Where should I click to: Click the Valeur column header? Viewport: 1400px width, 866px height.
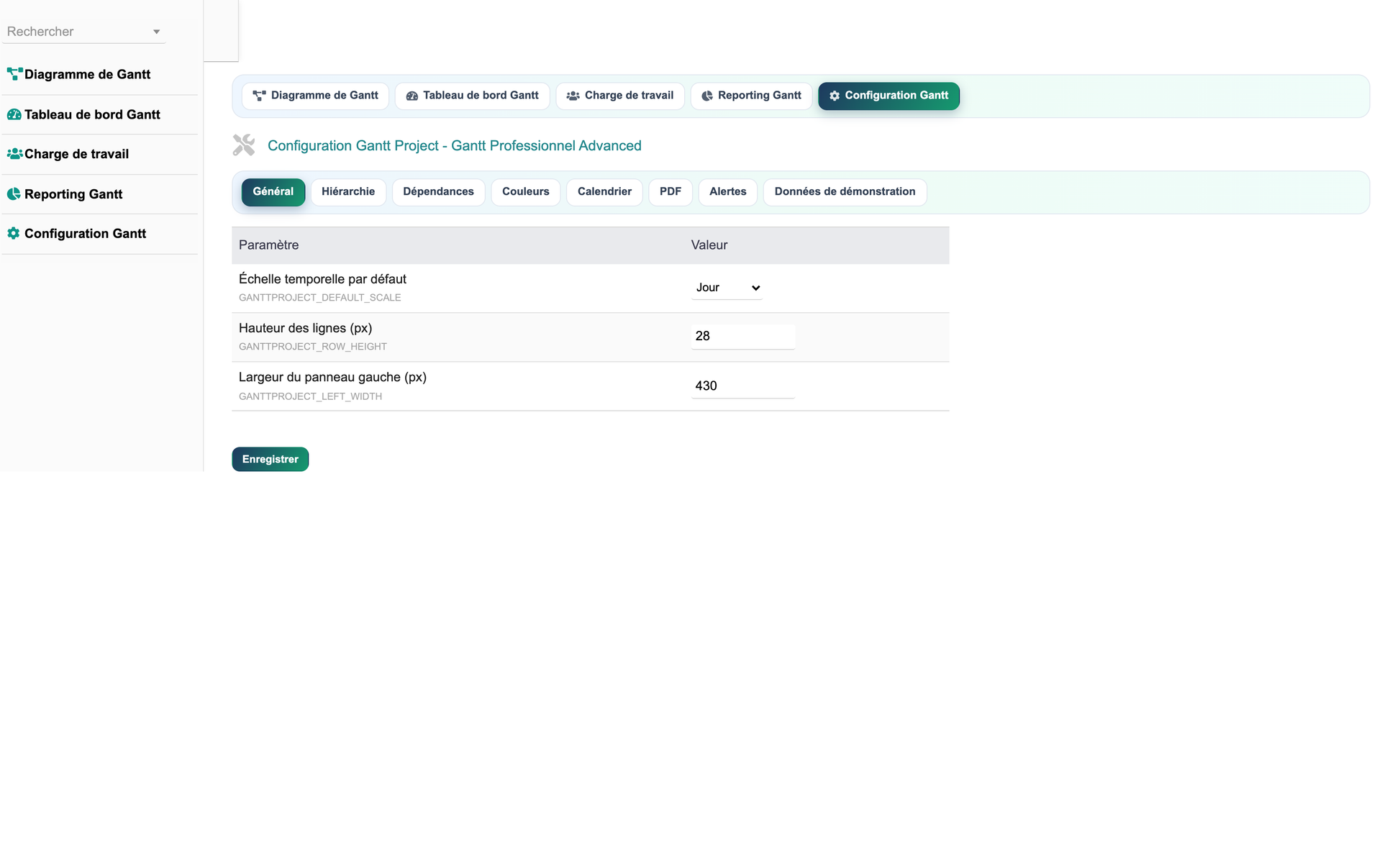click(x=709, y=245)
